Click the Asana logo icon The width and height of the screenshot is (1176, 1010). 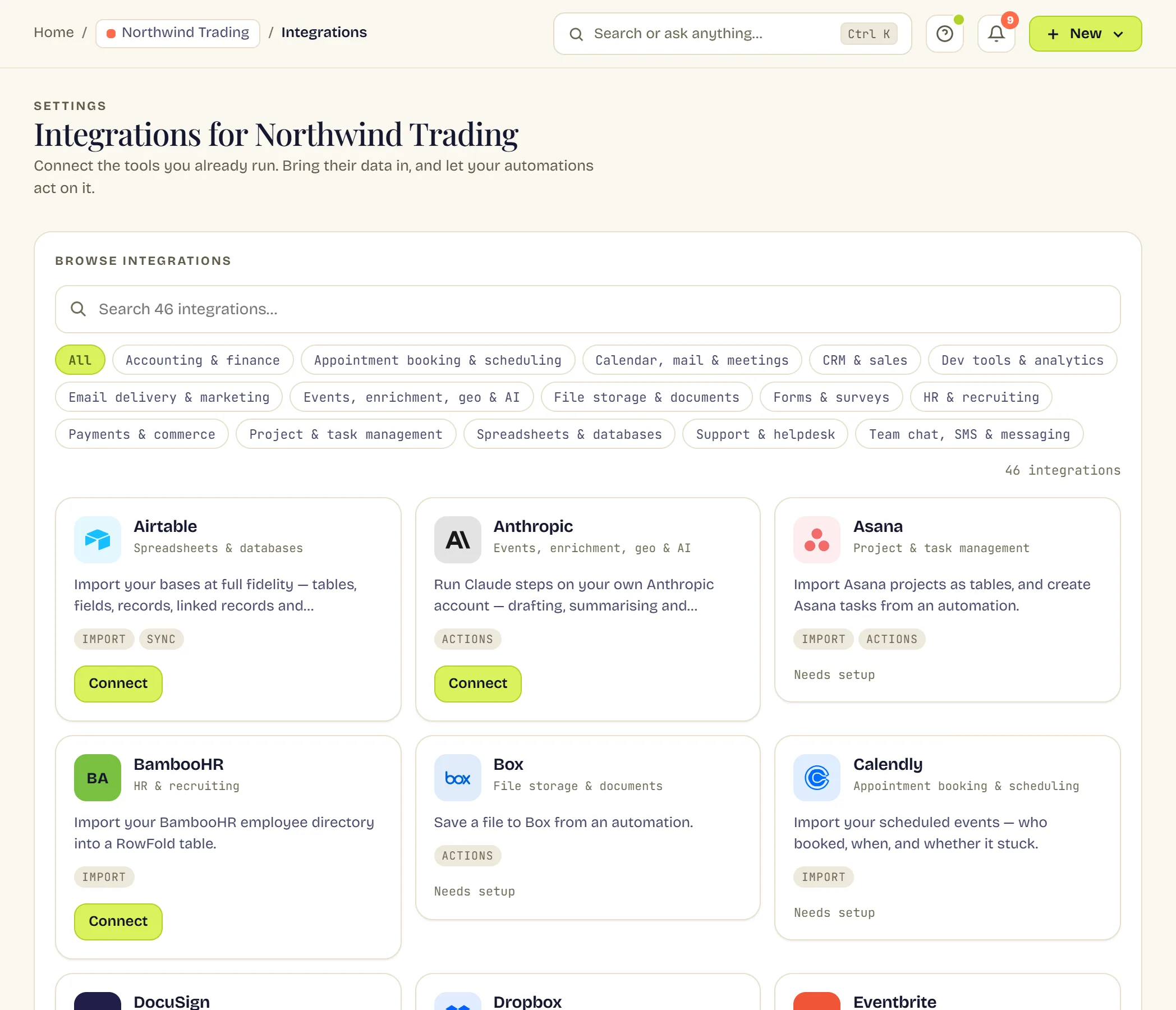pyautogui.click(x=817, y=539)
